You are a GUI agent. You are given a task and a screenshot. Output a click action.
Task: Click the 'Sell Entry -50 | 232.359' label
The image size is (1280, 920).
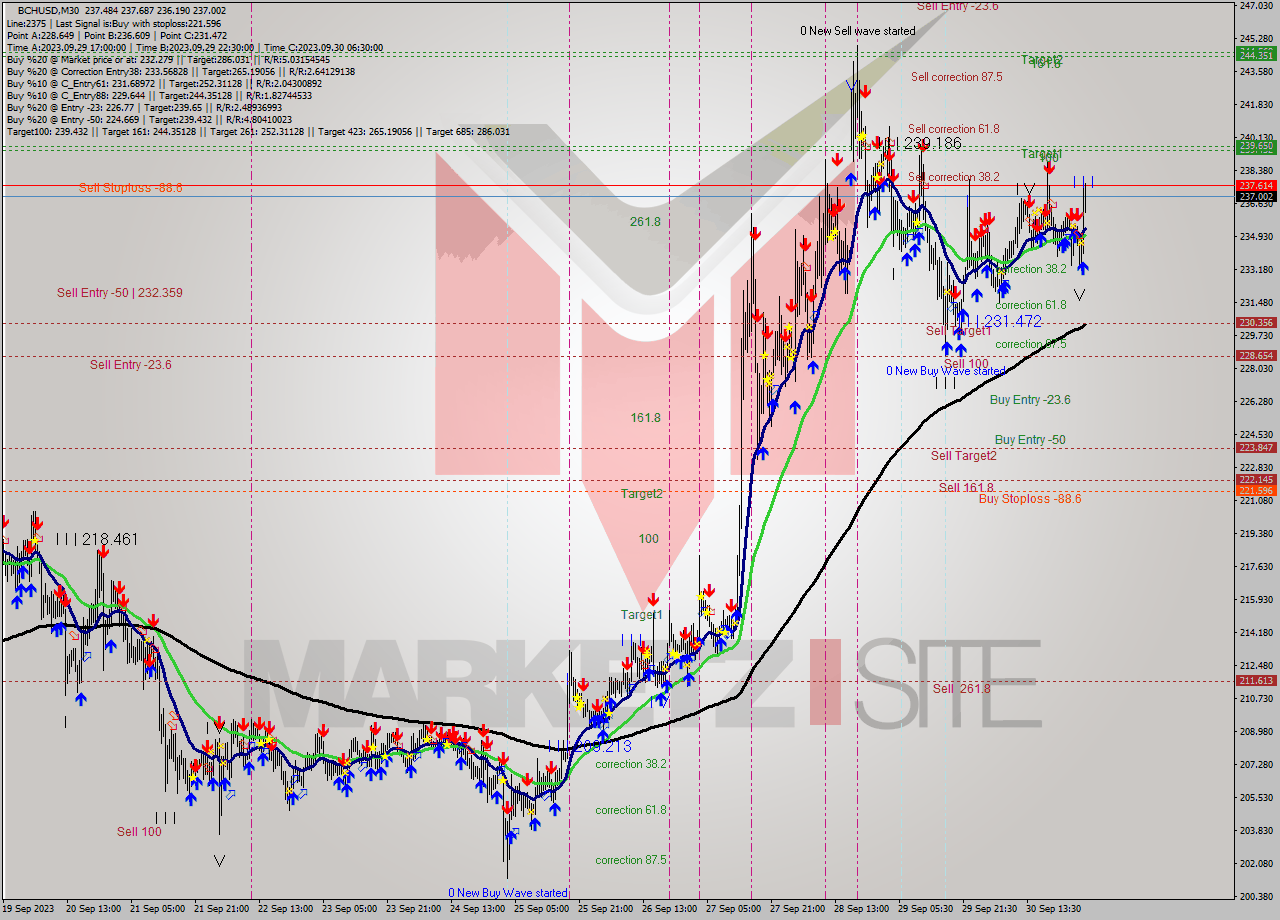pos(120,293)
